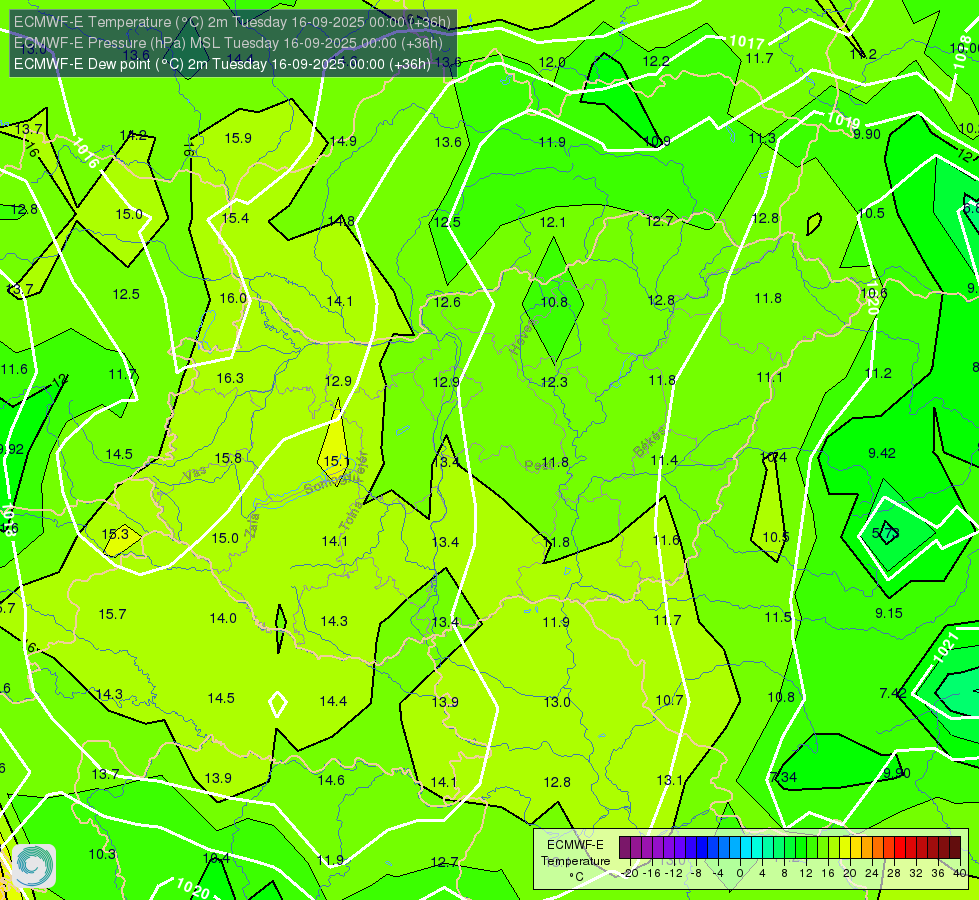Click the swirl logo icon at bottom-left
The image size is (979, 900).
tap(34, 865)
